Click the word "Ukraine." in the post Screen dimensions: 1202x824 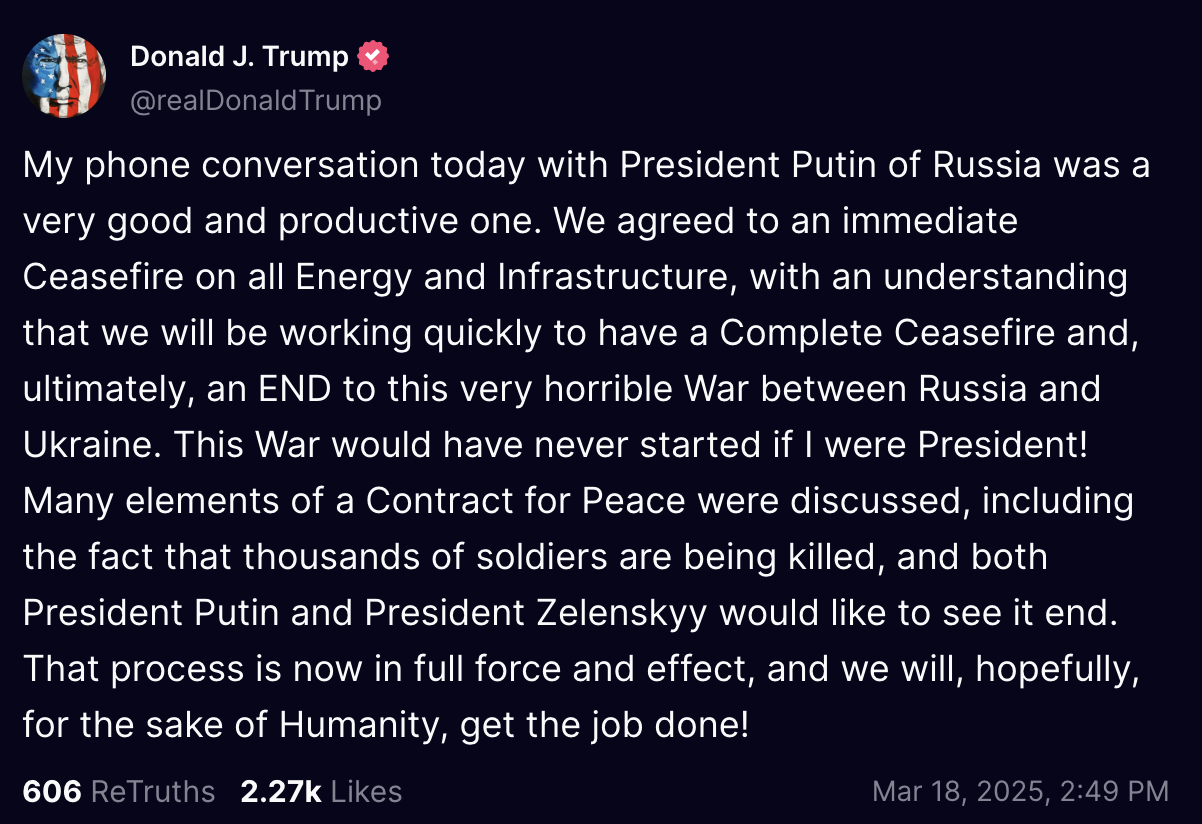[93, 444]
